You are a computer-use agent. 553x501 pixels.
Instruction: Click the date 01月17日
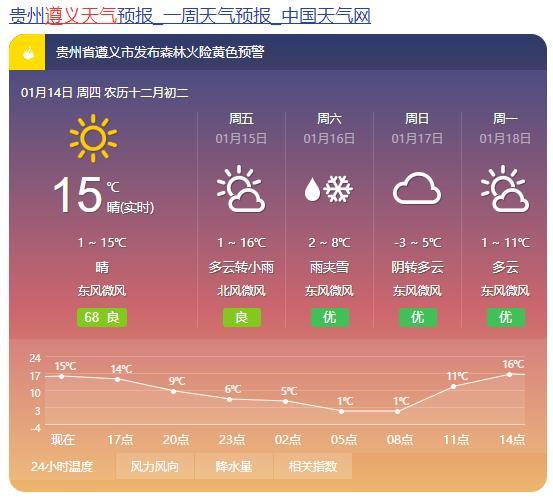click(417, 138)
